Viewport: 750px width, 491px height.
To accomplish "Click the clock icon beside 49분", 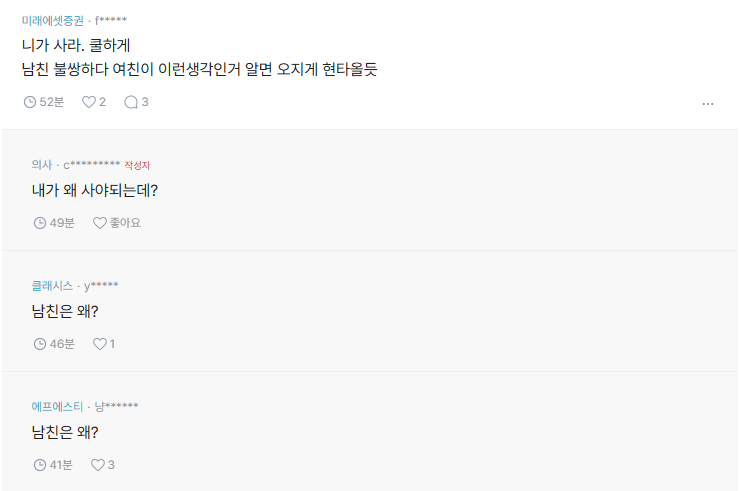I will (x=40, y=223).
